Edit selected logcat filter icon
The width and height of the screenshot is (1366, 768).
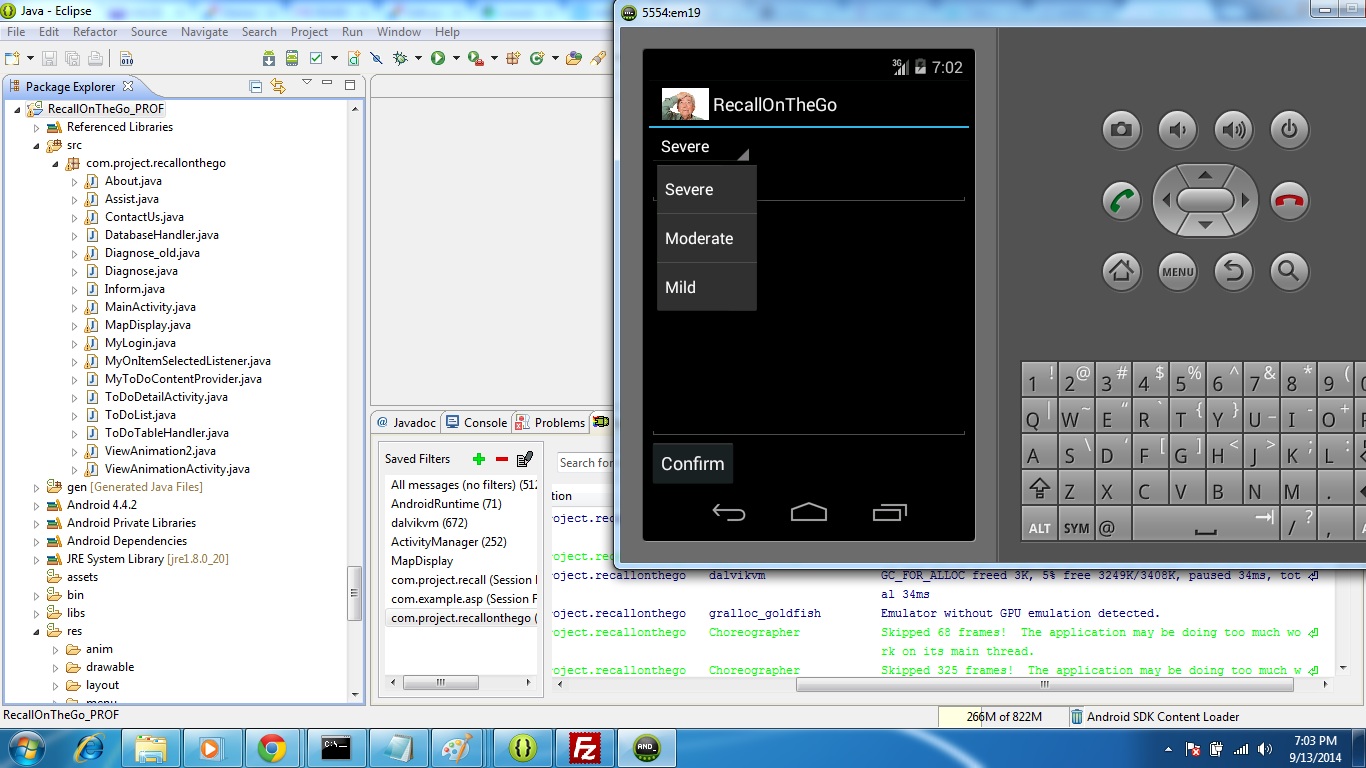pos(525,459)
